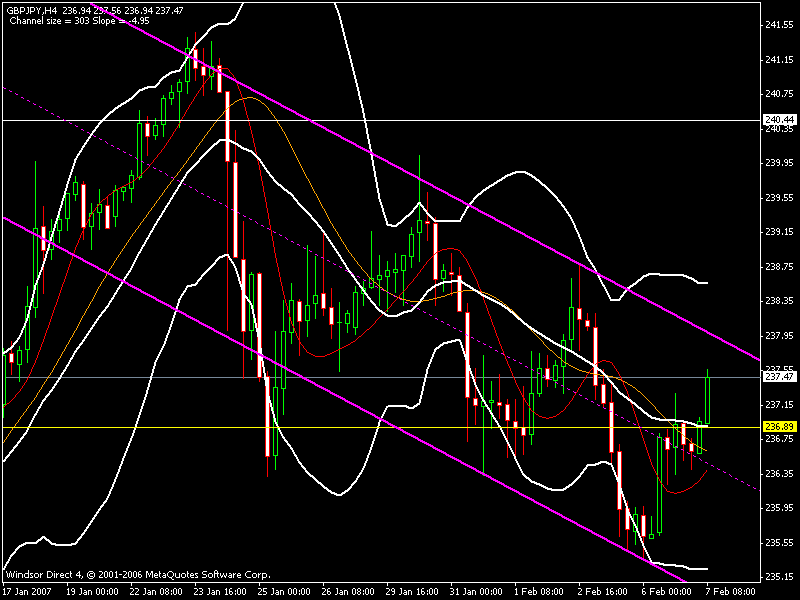
Task: Click the 237.15 price scale value
Action: [780, 404]
